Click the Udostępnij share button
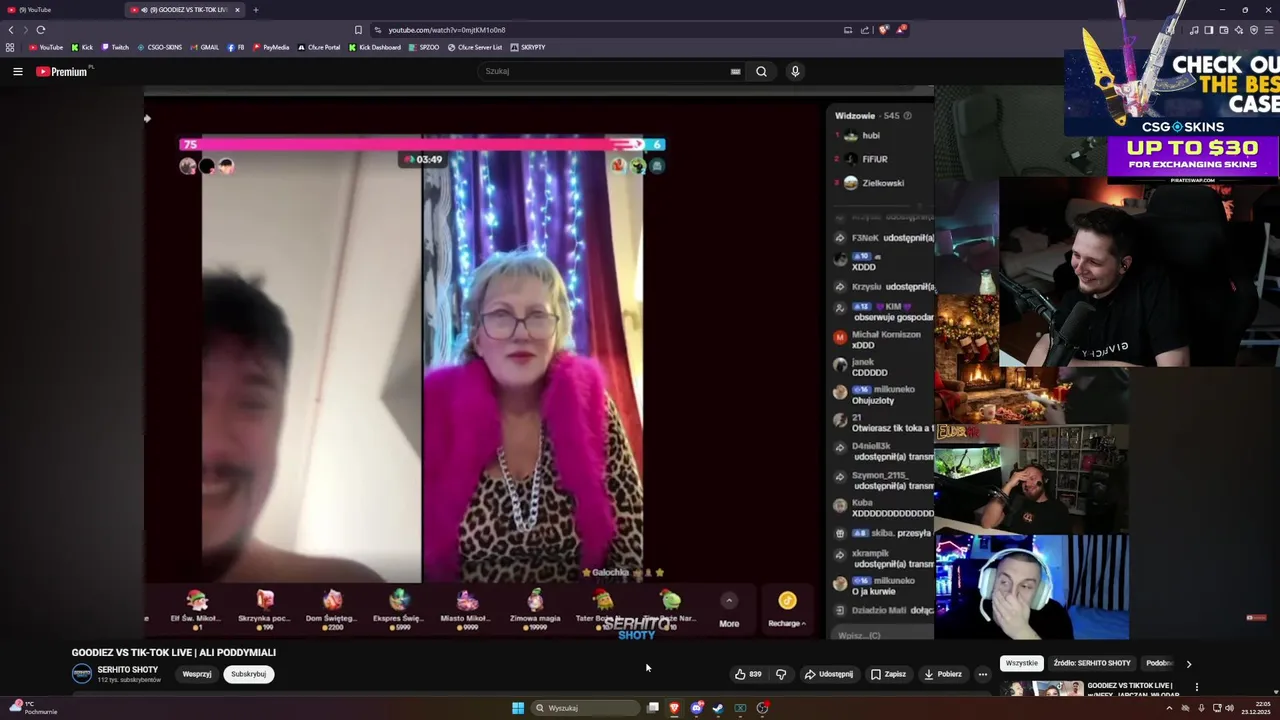Viewport: 1280px width, 720px height. (829, 674)
